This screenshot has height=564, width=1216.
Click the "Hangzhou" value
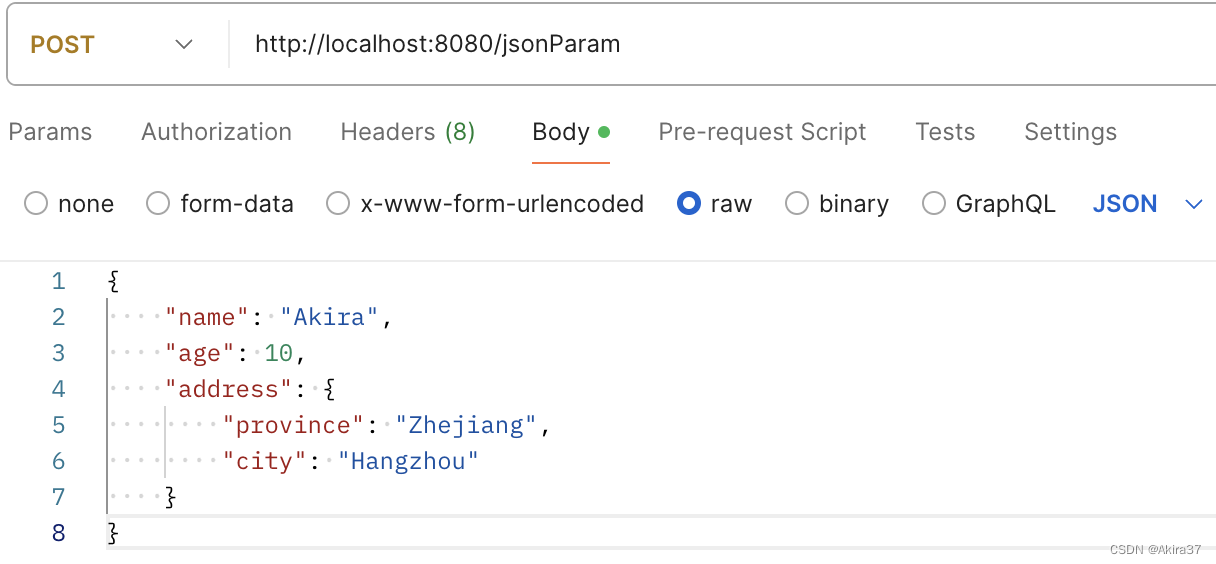tap(409, 461)
